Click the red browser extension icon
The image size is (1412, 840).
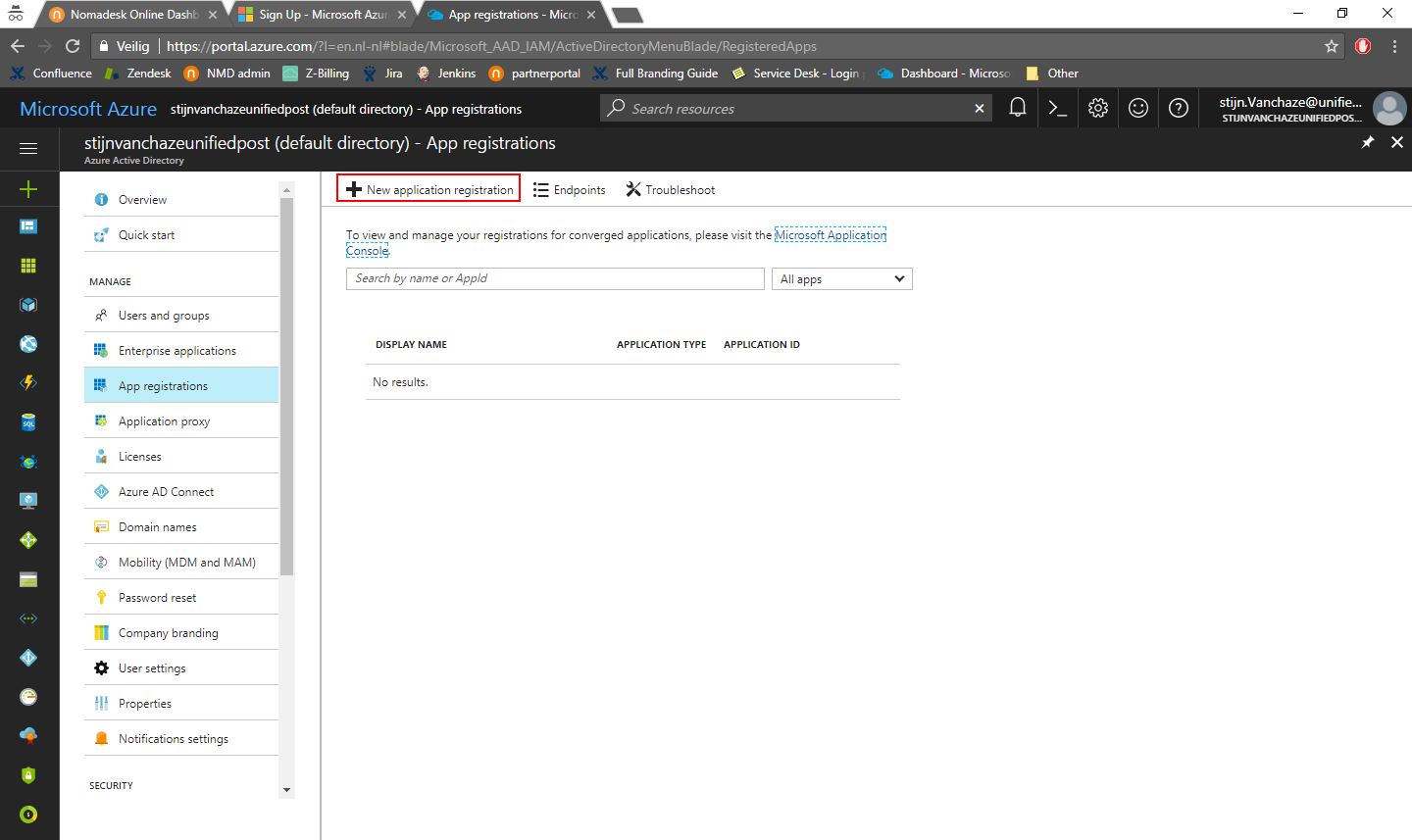pos(1363,46)
